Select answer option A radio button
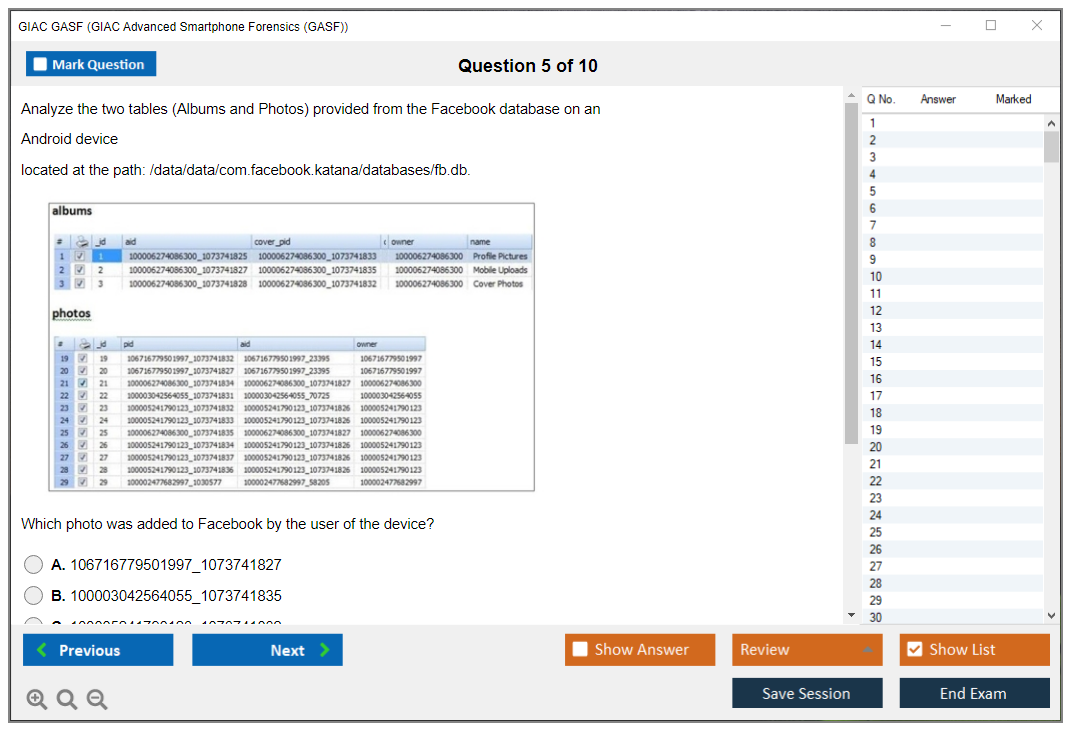The width and height of the screenshot is (1075, 735). pyautogui.click(x=34, y=565)
